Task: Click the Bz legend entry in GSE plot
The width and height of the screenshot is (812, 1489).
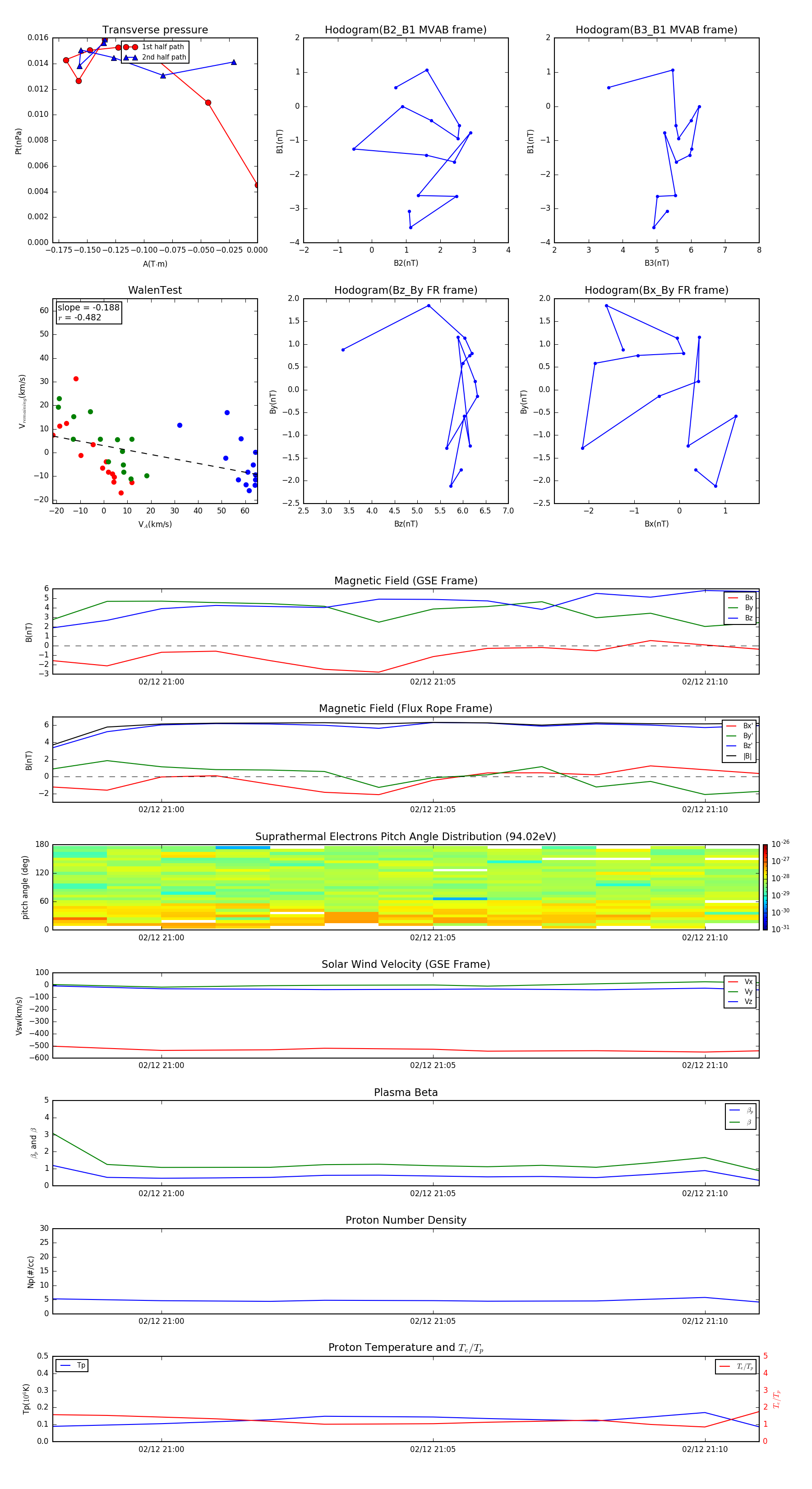Action: pos(740,618)
